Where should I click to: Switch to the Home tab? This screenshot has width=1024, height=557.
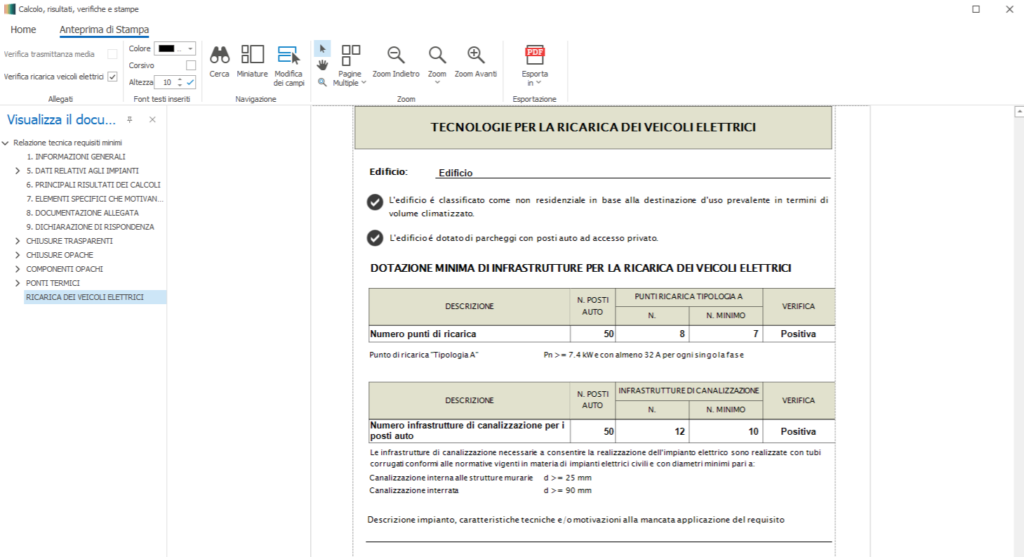23,29
